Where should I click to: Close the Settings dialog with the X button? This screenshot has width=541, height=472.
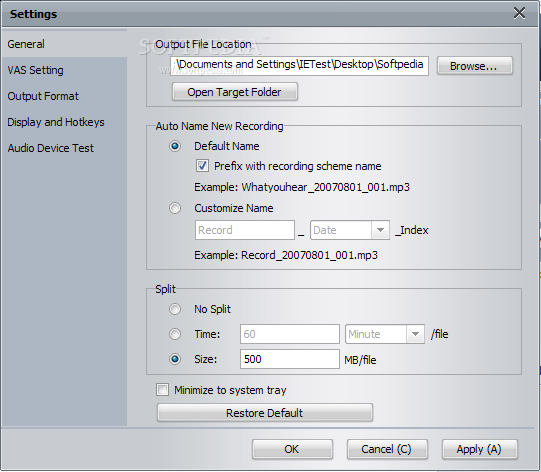coord(519,13)
